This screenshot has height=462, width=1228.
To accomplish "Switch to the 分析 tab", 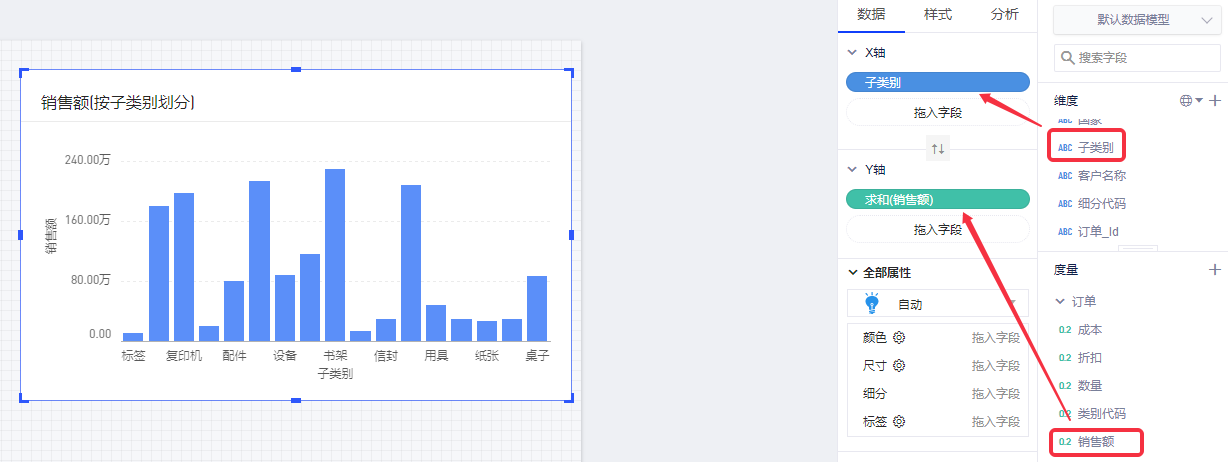I will [x=1005, y=14].
